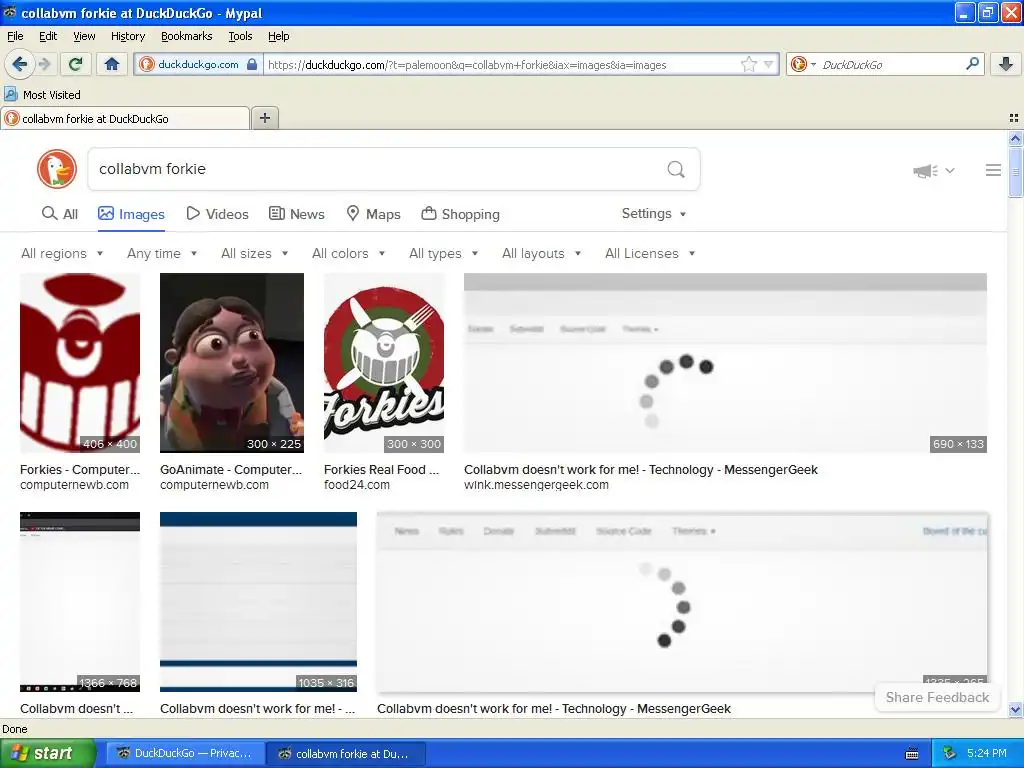This screenshot has height=768, width=1024.
Task: Click the magnifier in the browser search box
Action: click(972, 64)
